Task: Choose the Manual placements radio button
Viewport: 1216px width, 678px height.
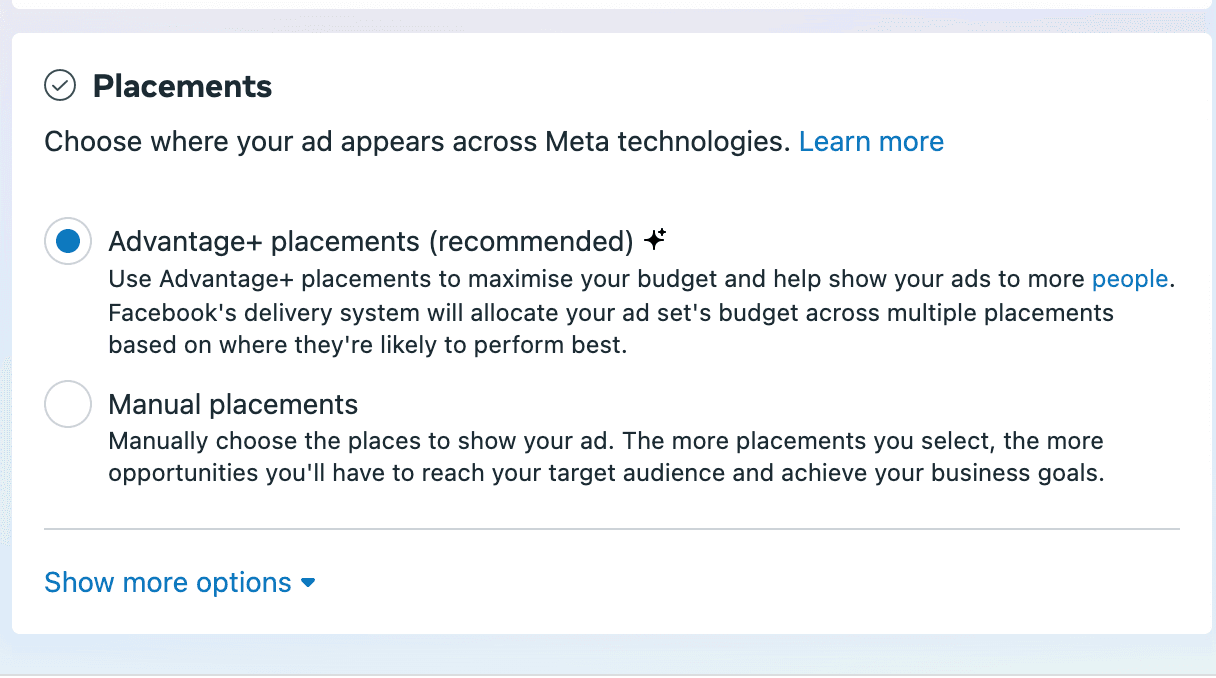Action: coord(68,405)
